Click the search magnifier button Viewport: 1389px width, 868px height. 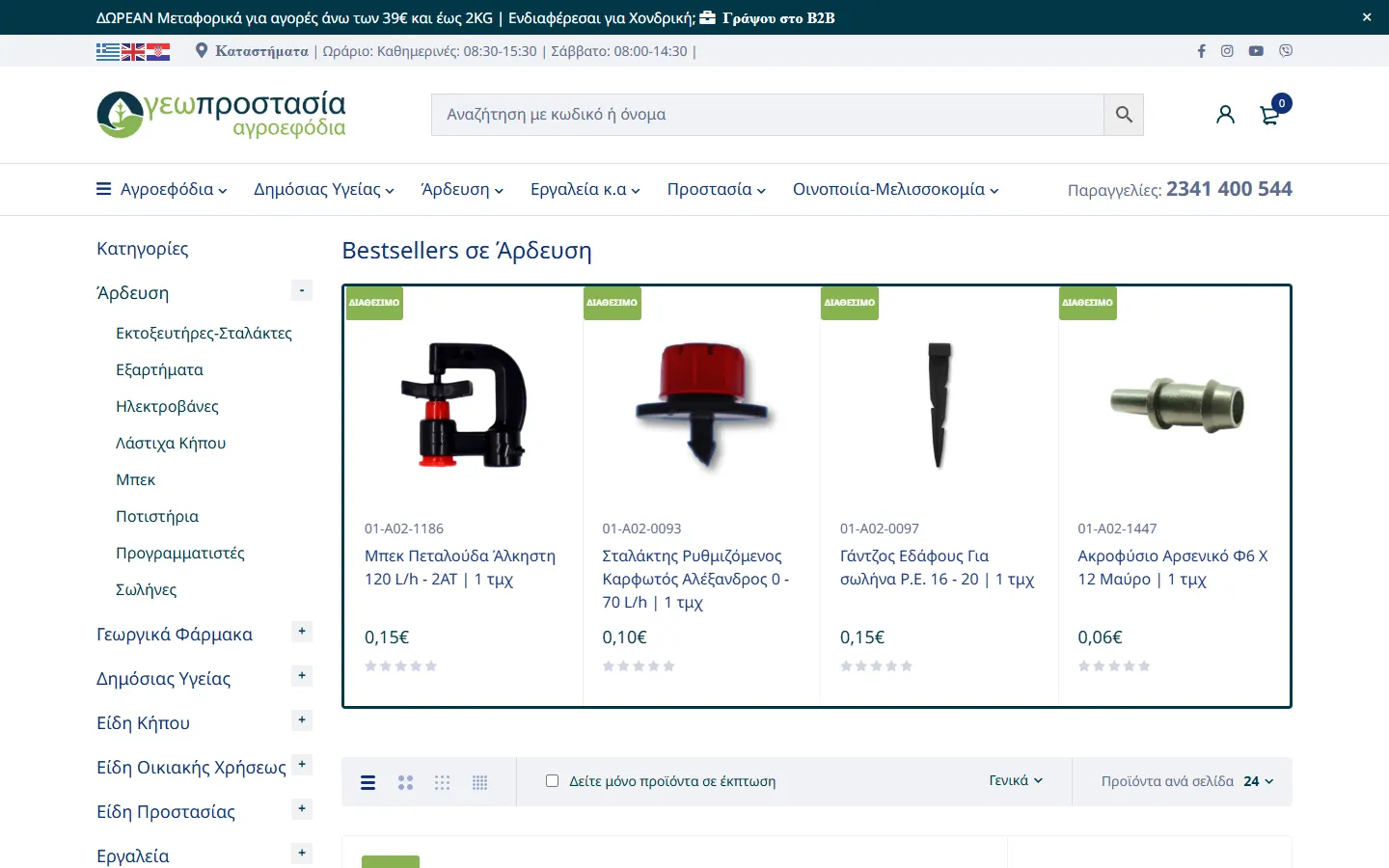tap(1124, 115)
